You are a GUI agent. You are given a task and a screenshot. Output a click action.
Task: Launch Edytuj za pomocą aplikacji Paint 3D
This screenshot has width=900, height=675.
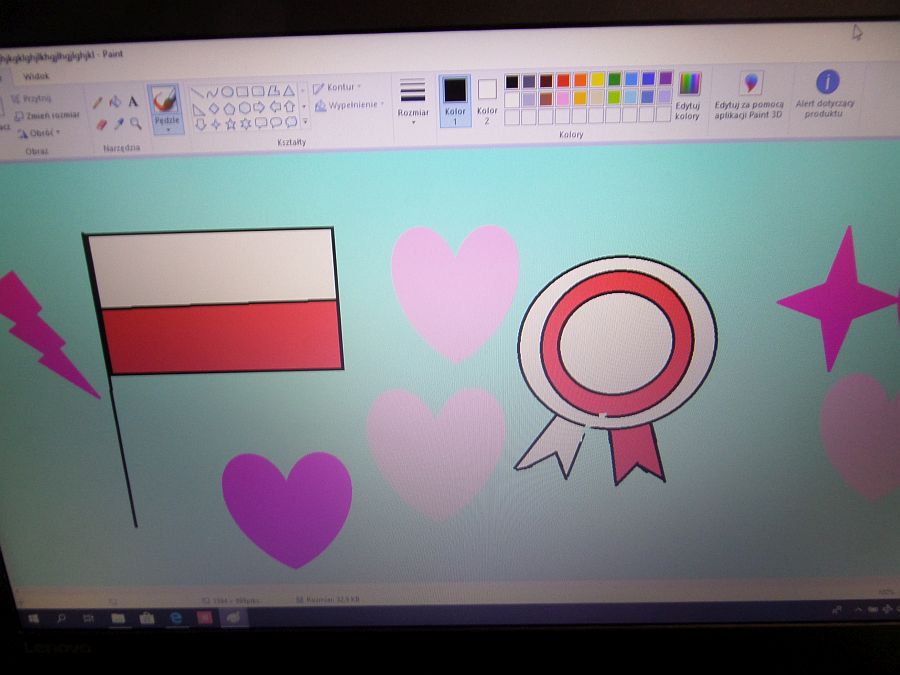(x=750, y=96)
